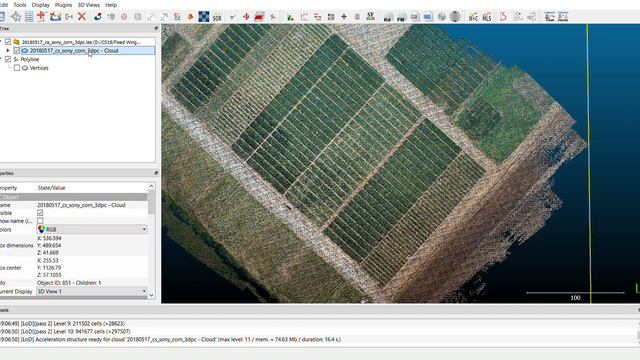Show the green histogram icon
The width and height of the screenshot is (640, 360).
[x=290, y=17]
